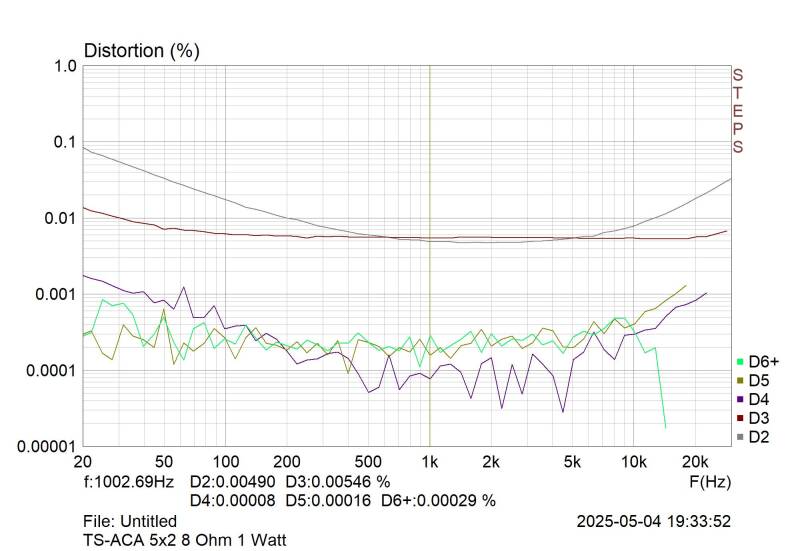Click the 500 frequency axis label

click(368, 462)
